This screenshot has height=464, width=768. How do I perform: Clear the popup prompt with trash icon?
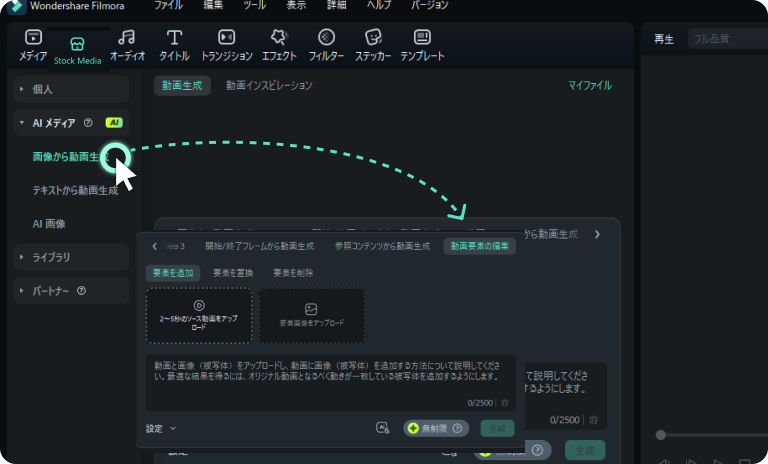click(504, 403)
